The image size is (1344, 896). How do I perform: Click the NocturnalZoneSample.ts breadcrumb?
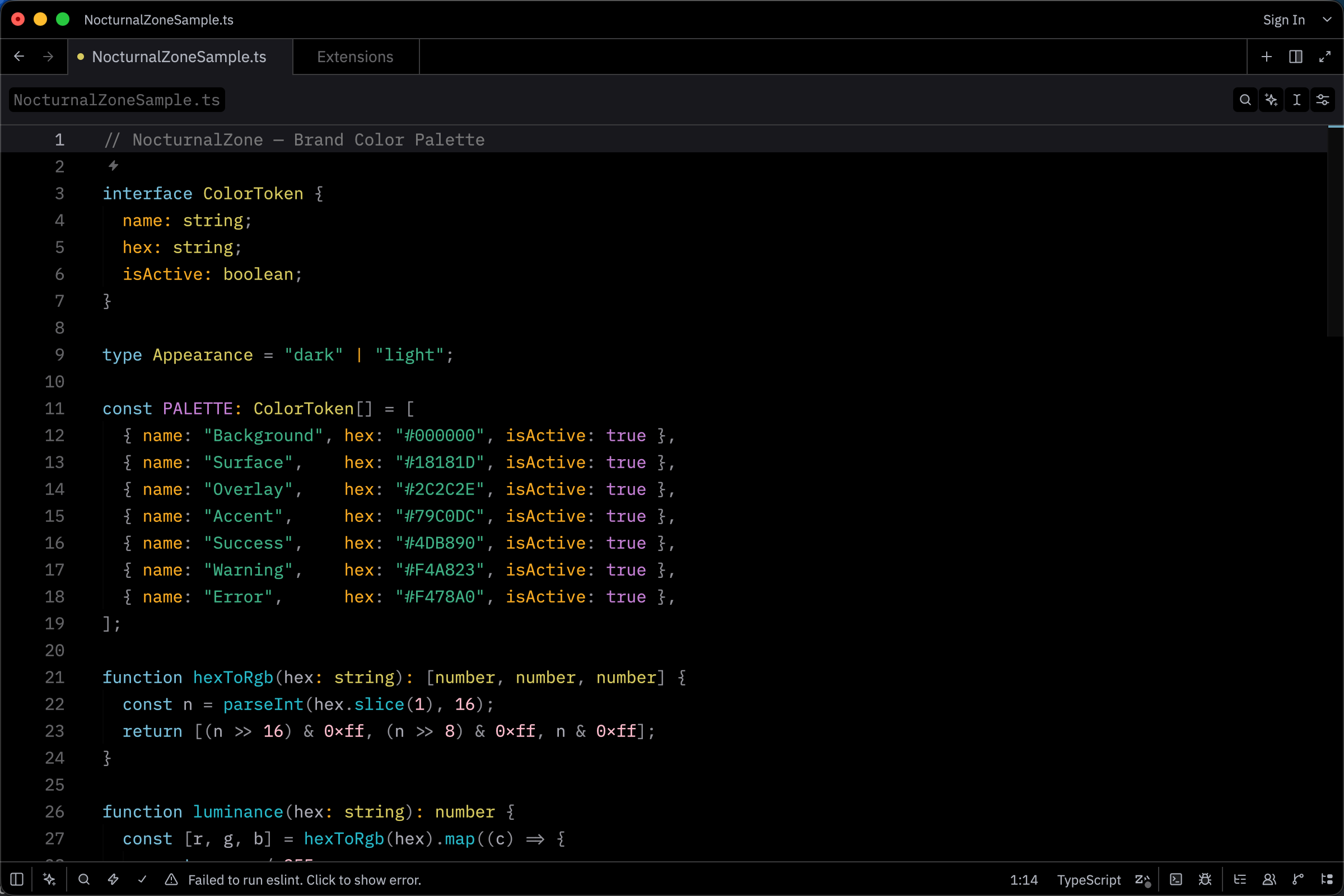click(x=116, y=100)
